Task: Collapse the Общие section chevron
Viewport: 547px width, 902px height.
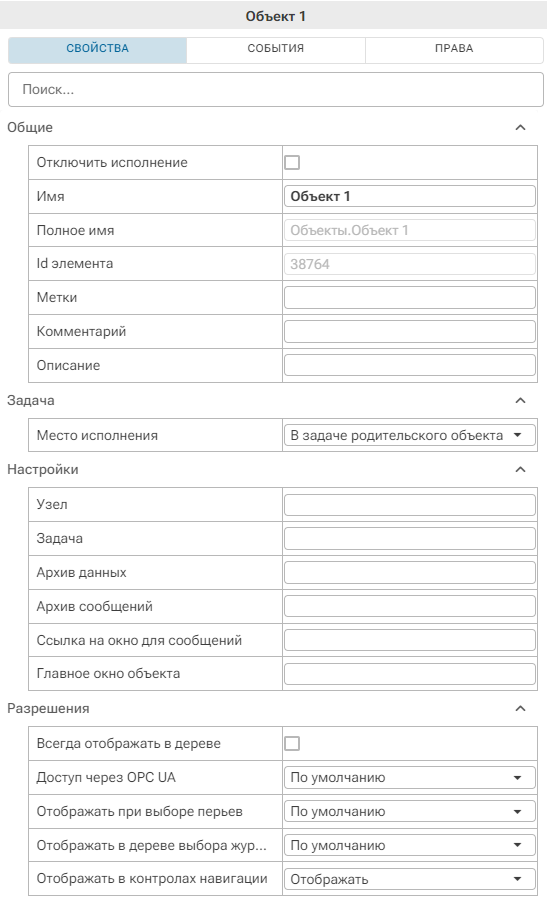Action: pyautogui.click(x=521, y=128)
